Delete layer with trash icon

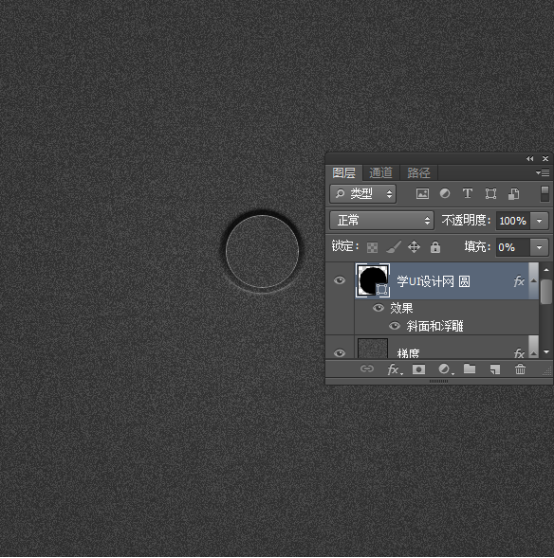click(x=520, y=369)
